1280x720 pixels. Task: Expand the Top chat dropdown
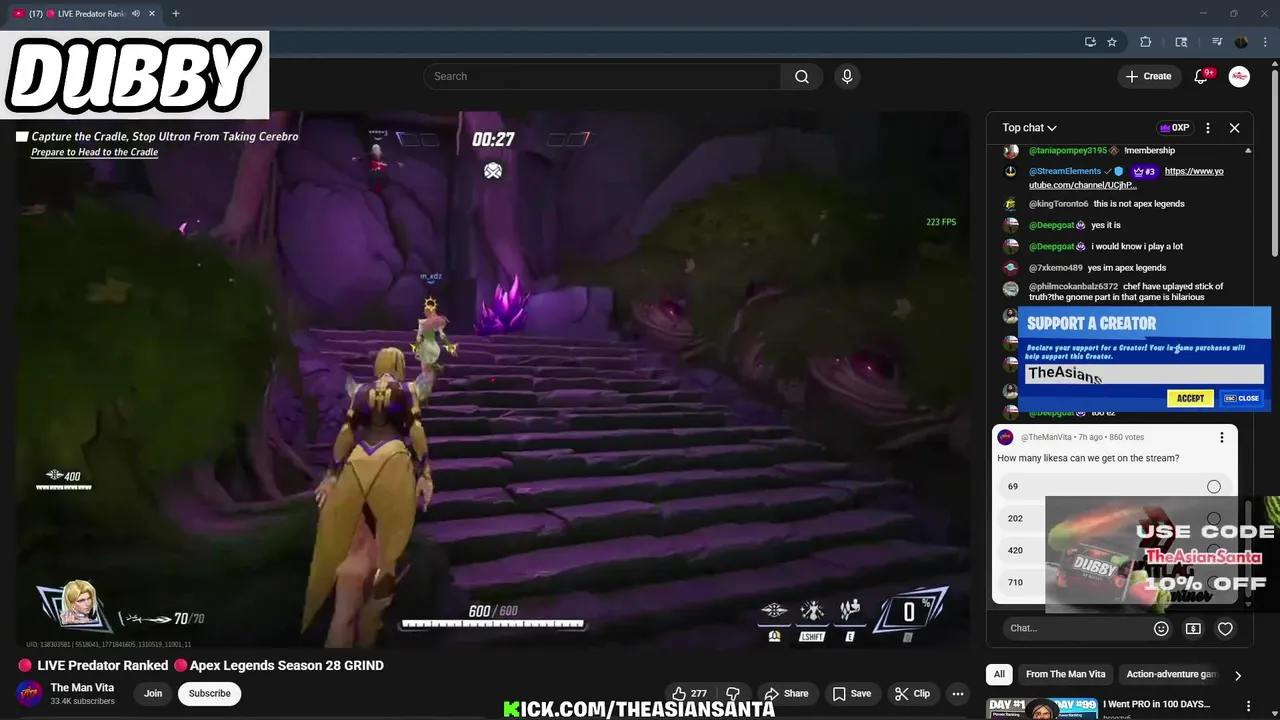click(1030, 128)
